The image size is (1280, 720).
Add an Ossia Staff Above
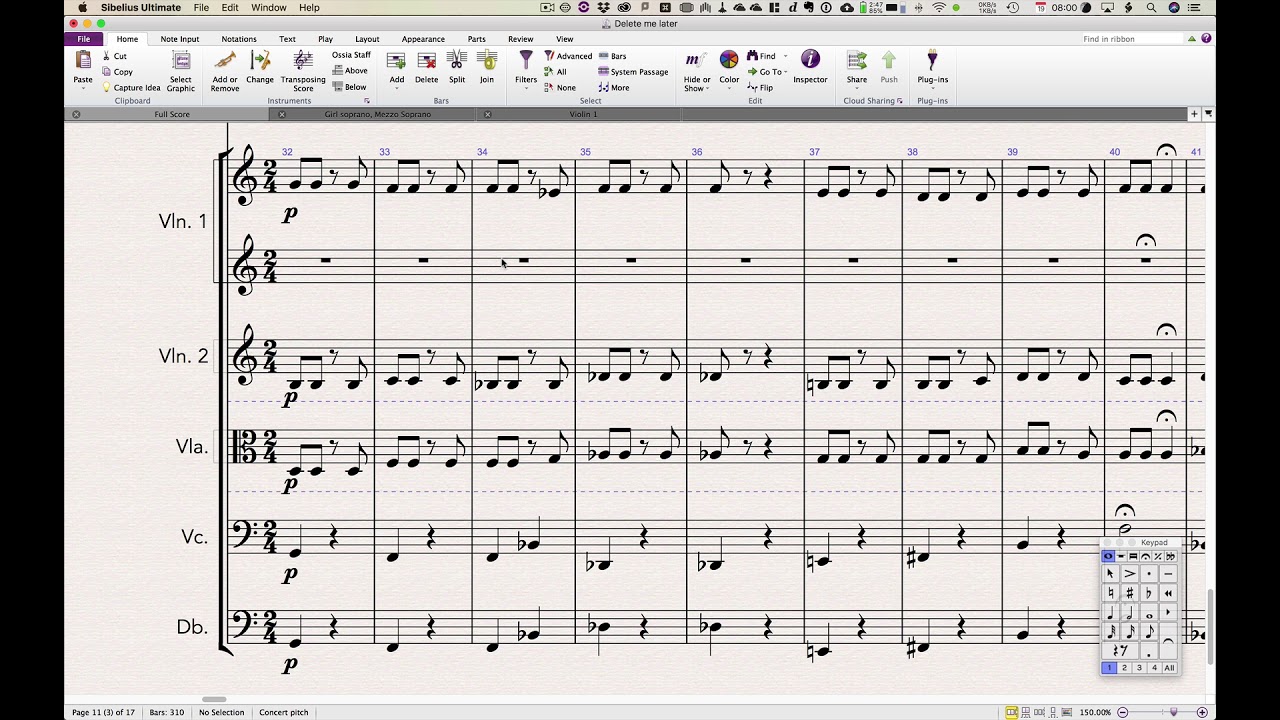click(350, 71)
